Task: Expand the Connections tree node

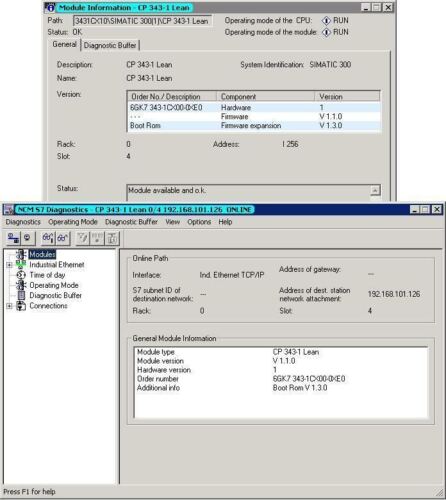Action: [x=9, y=306]
